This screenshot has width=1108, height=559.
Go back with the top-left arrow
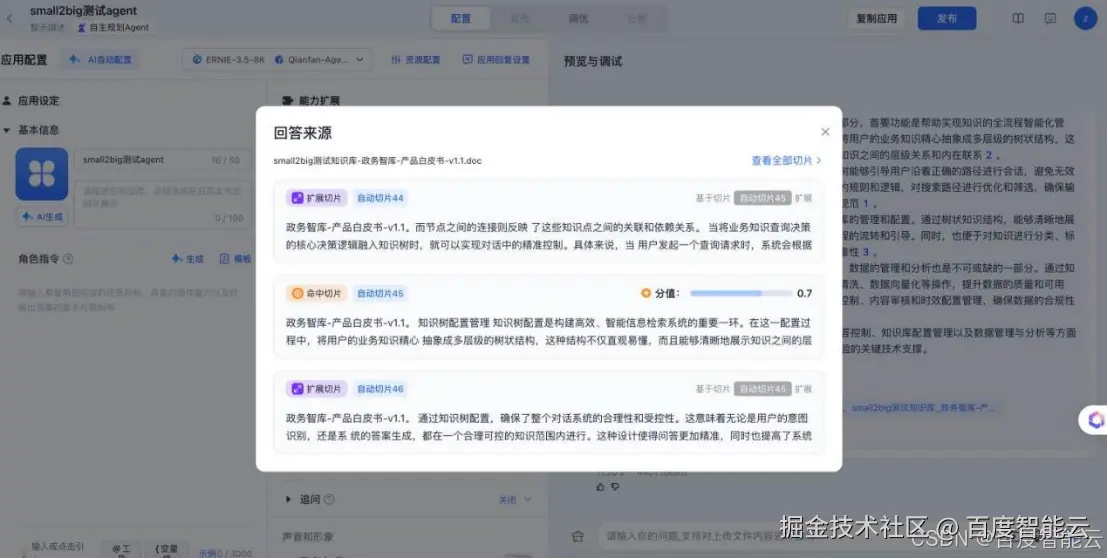[9, 19]
